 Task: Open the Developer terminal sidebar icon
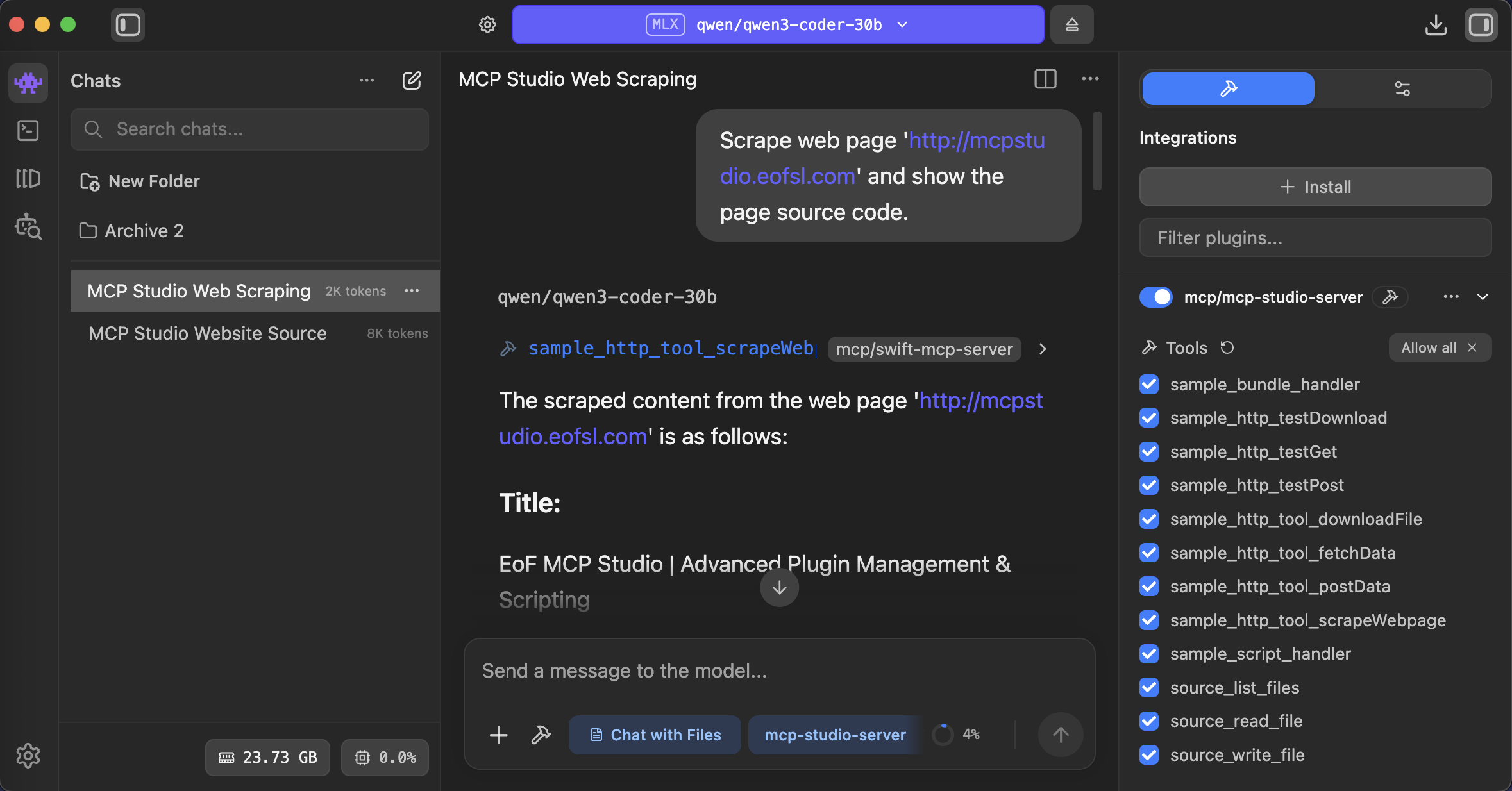coord(28,131)
